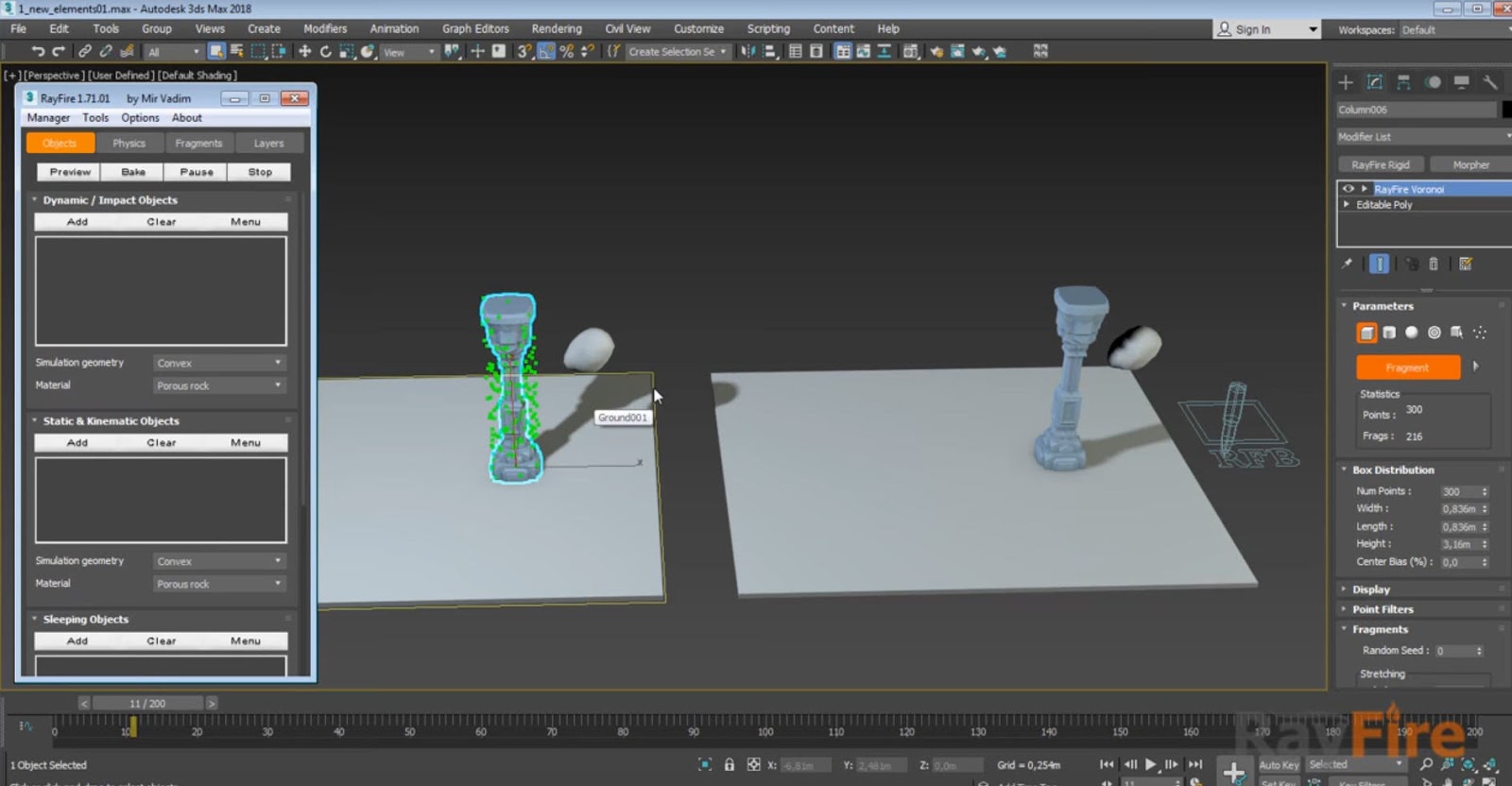Select the Rotate tool in toolbar
This screenshot has width=1512, height=786.
(325, 52)
